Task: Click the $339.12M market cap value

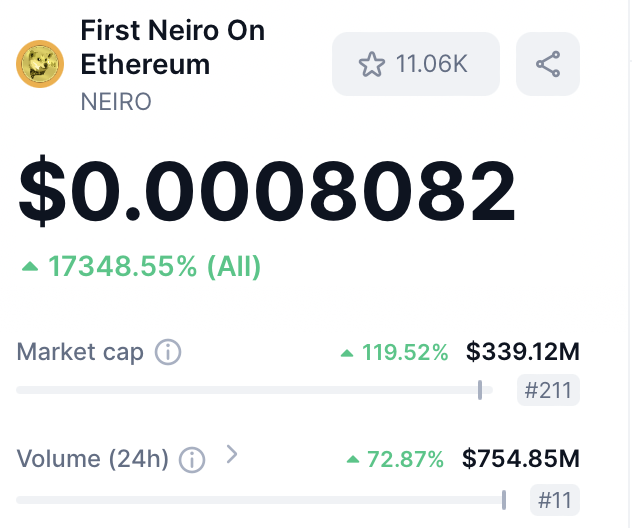Action: click(523, 351)
